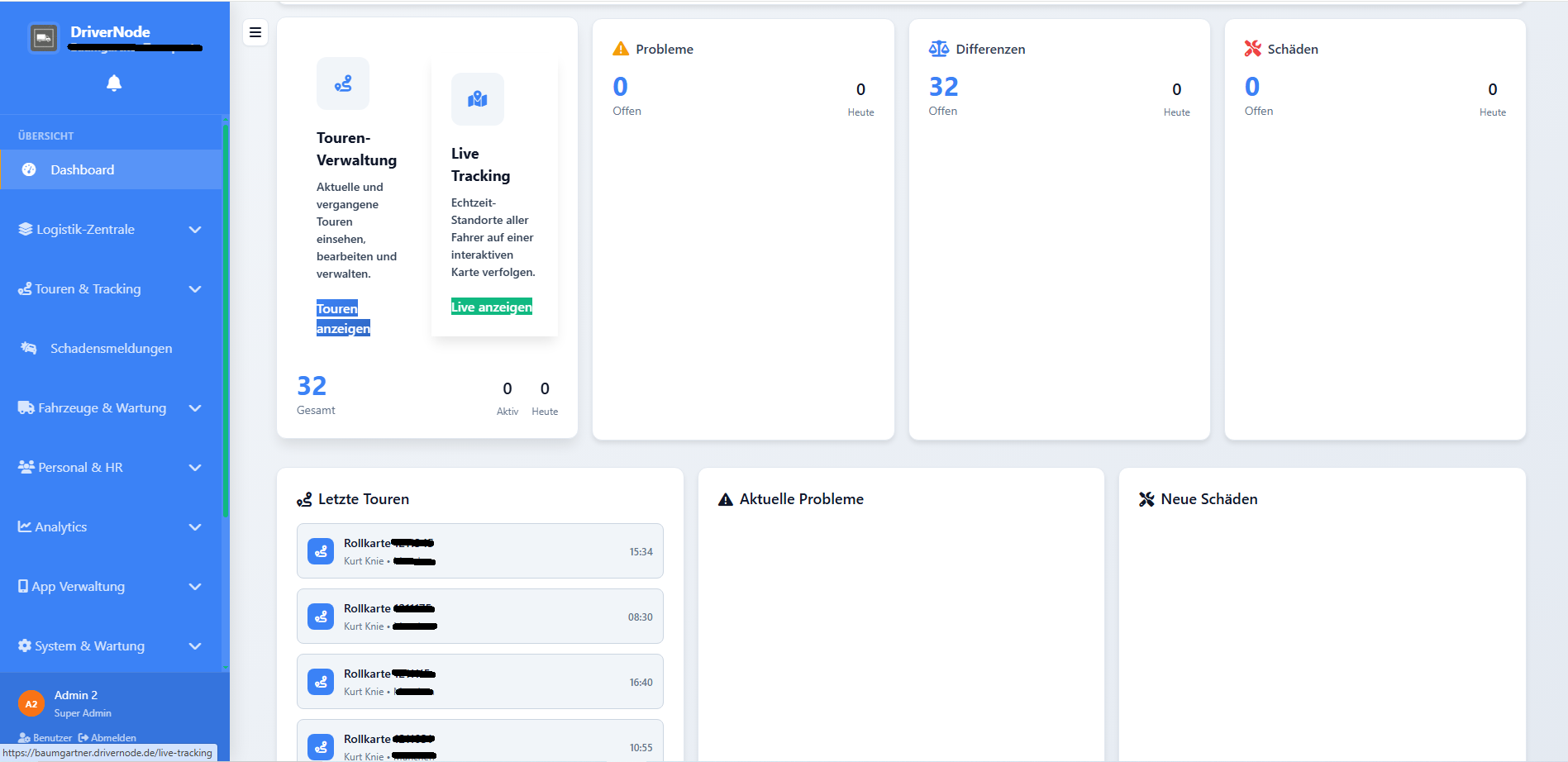
Task: Click the Schadensmeldungen car crash icon
Action: [x=29, y=348]
